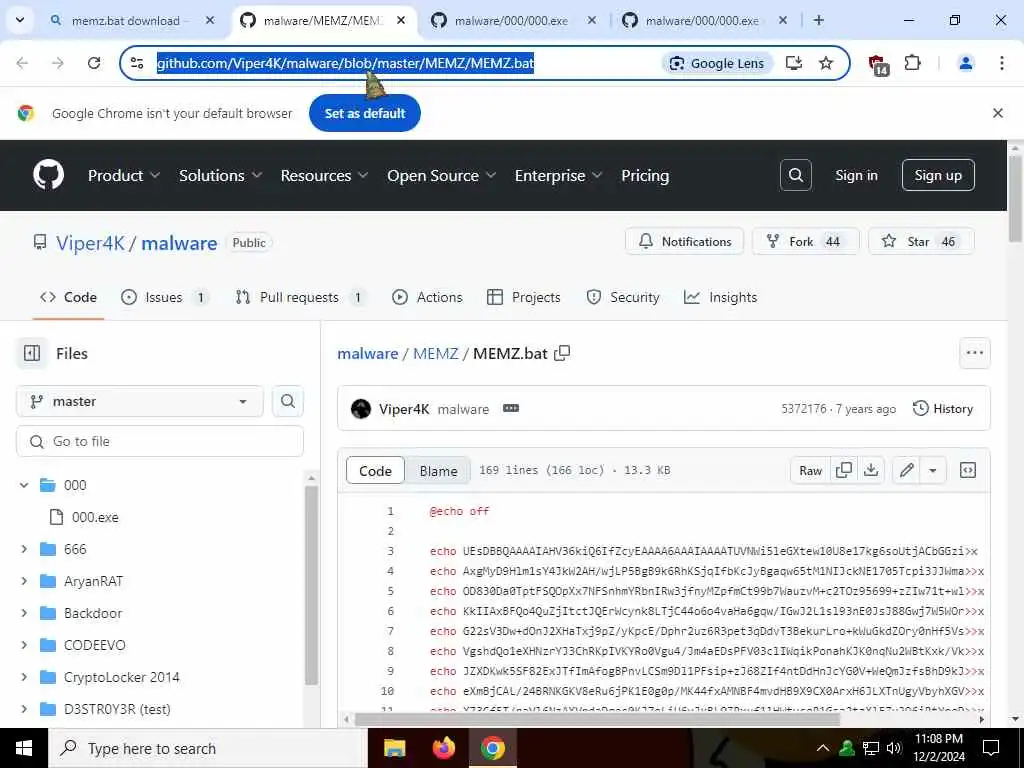This screenshot has height=768, width=1024.
Task: Bookmark this page with the star icon
Action: point(826,63)
